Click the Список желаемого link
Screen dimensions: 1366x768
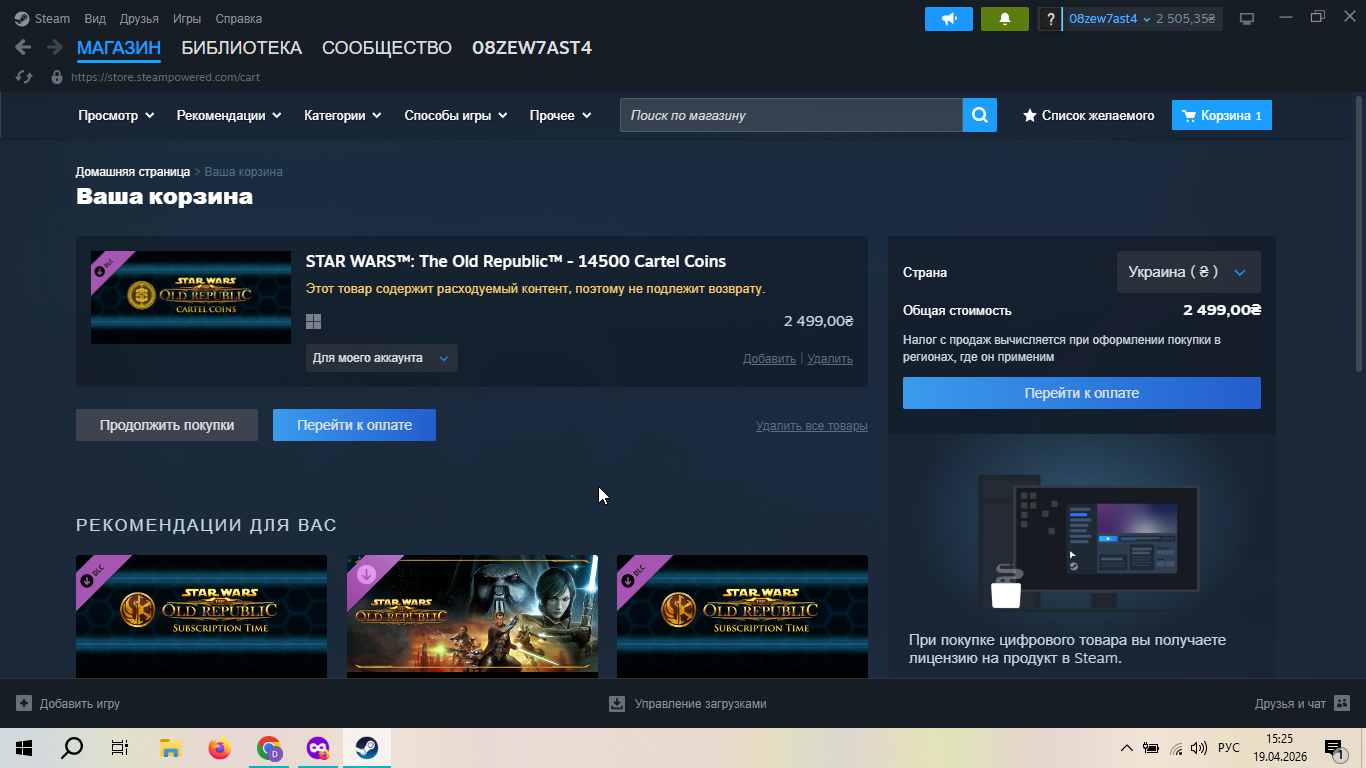pos(1098,116)
